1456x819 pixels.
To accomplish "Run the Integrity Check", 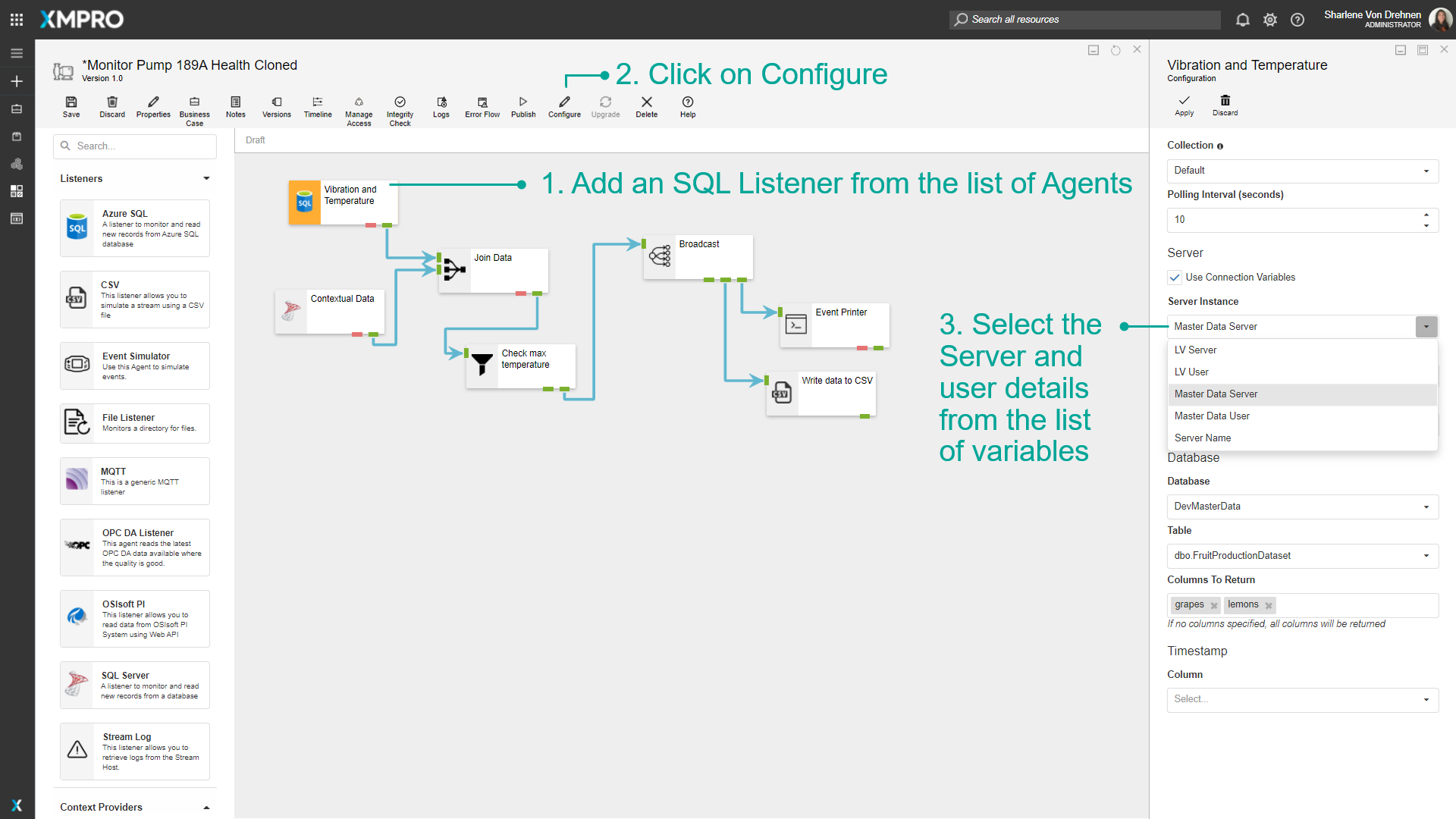I will pos(400,111).
